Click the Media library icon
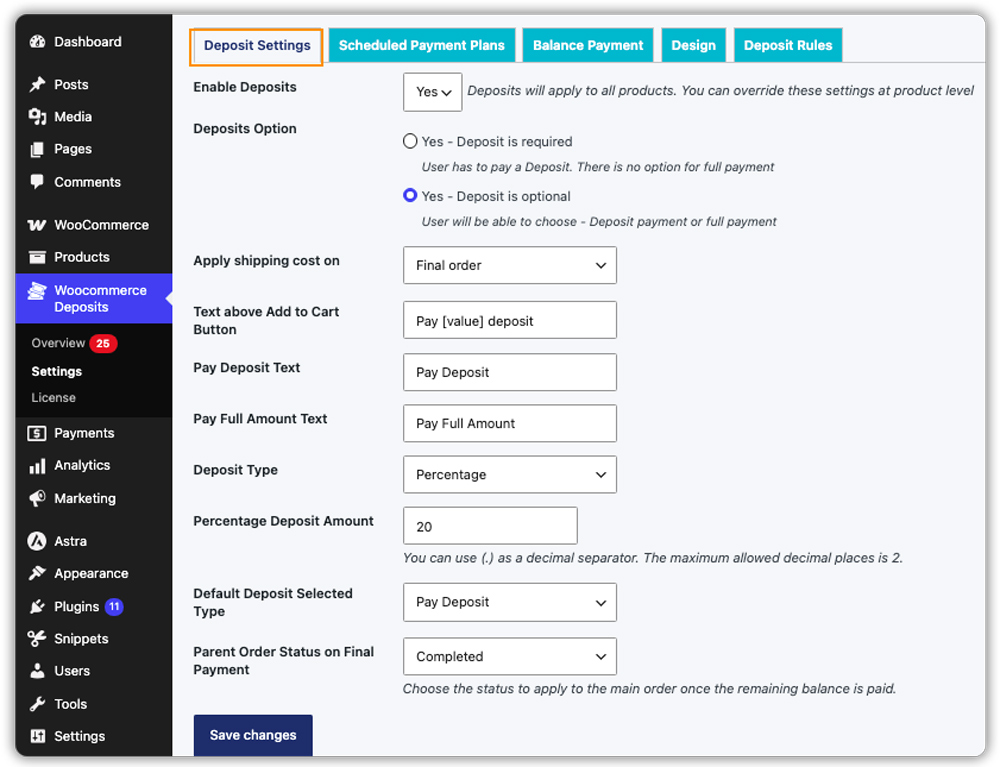 click(x=37, y=117)
